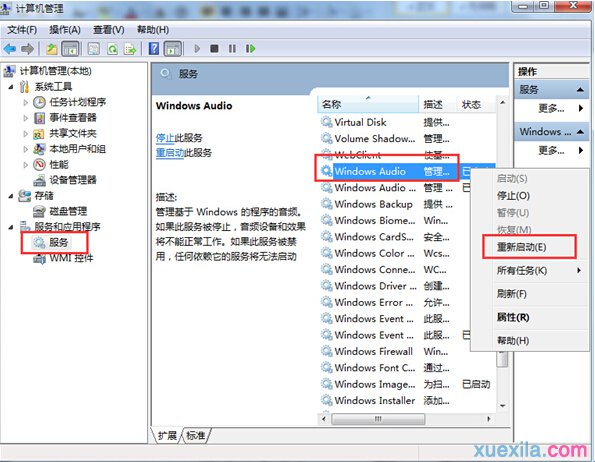Image resolution: width=595 pixels, height=462 pixels.
Task: Click the Export List toolbar icon
Action: [x=130, y=49]
